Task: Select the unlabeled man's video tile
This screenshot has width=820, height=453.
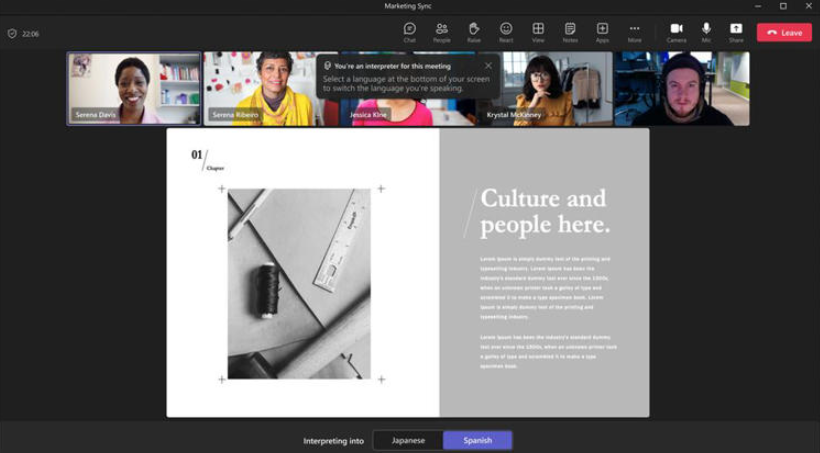Action: [x=682, y=88]
